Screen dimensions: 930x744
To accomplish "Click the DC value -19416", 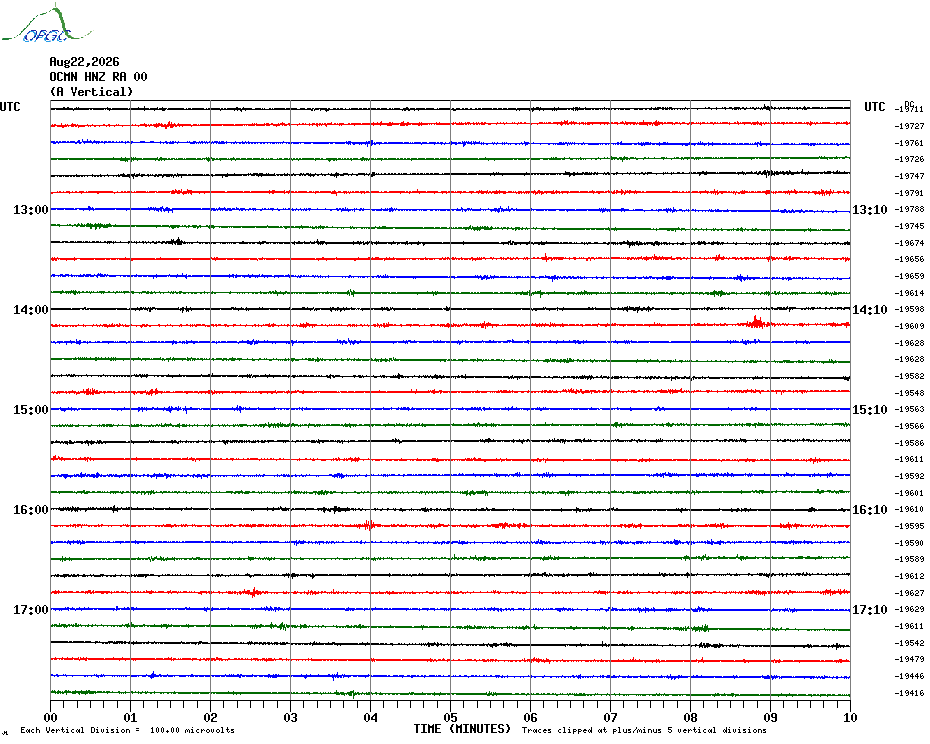I will pos(909,693).
